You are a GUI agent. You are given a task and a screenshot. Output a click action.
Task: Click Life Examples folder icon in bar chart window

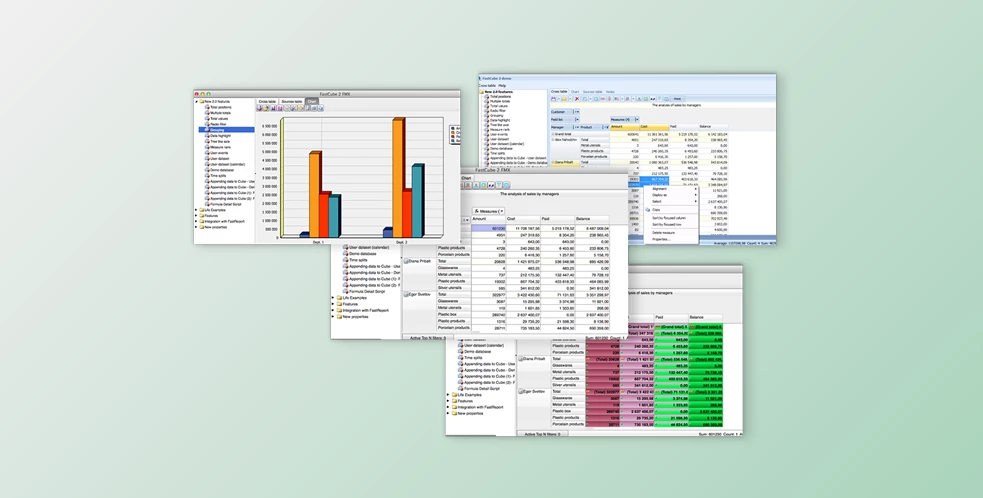click(x=201, y=210)
